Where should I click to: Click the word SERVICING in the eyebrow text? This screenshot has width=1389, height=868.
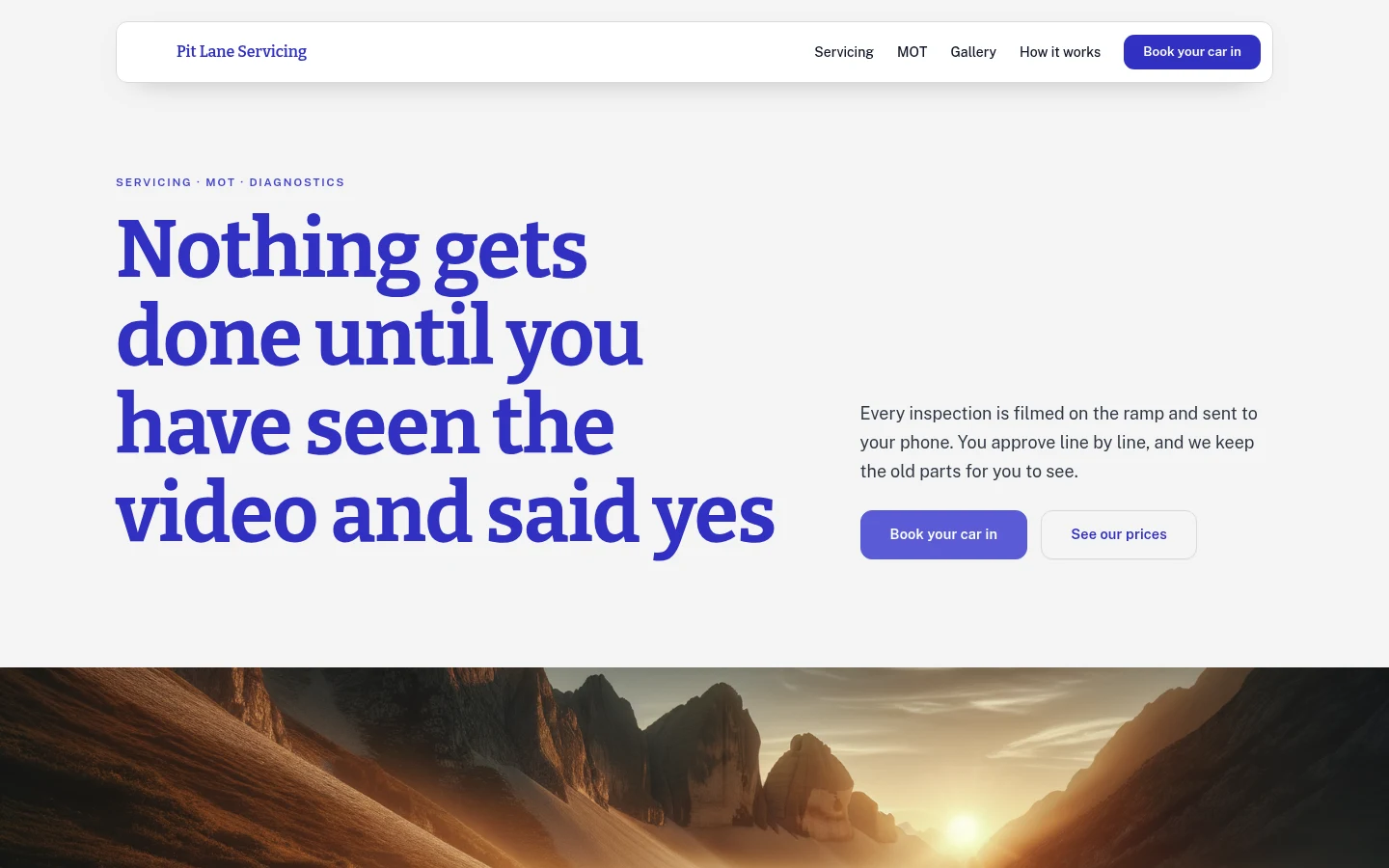coord(153,182)
